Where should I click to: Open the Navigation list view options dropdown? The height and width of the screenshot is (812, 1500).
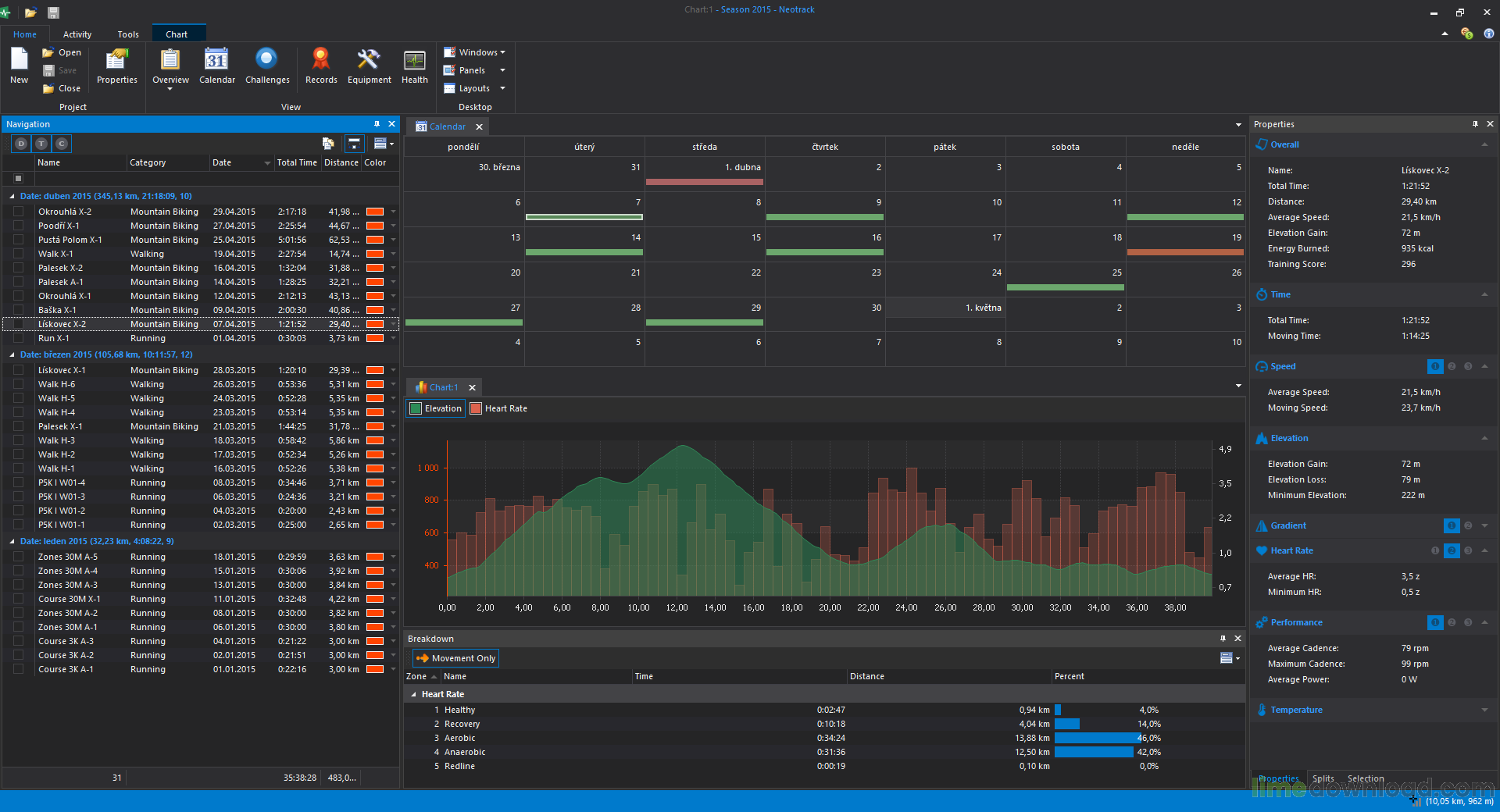(383, 144)
